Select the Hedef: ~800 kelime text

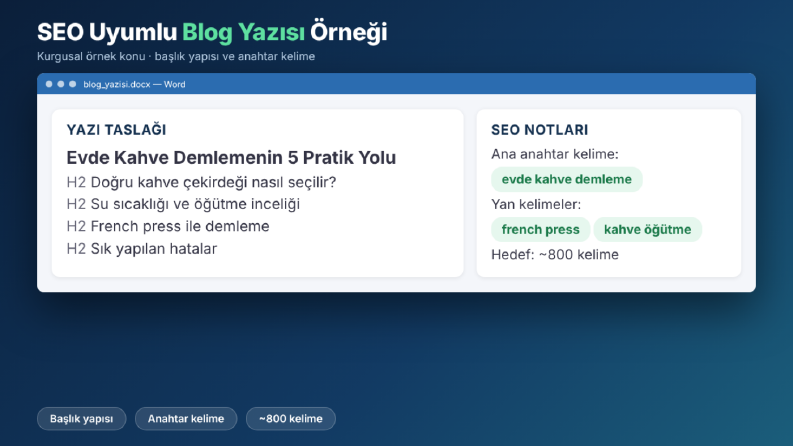click(555, 254)
